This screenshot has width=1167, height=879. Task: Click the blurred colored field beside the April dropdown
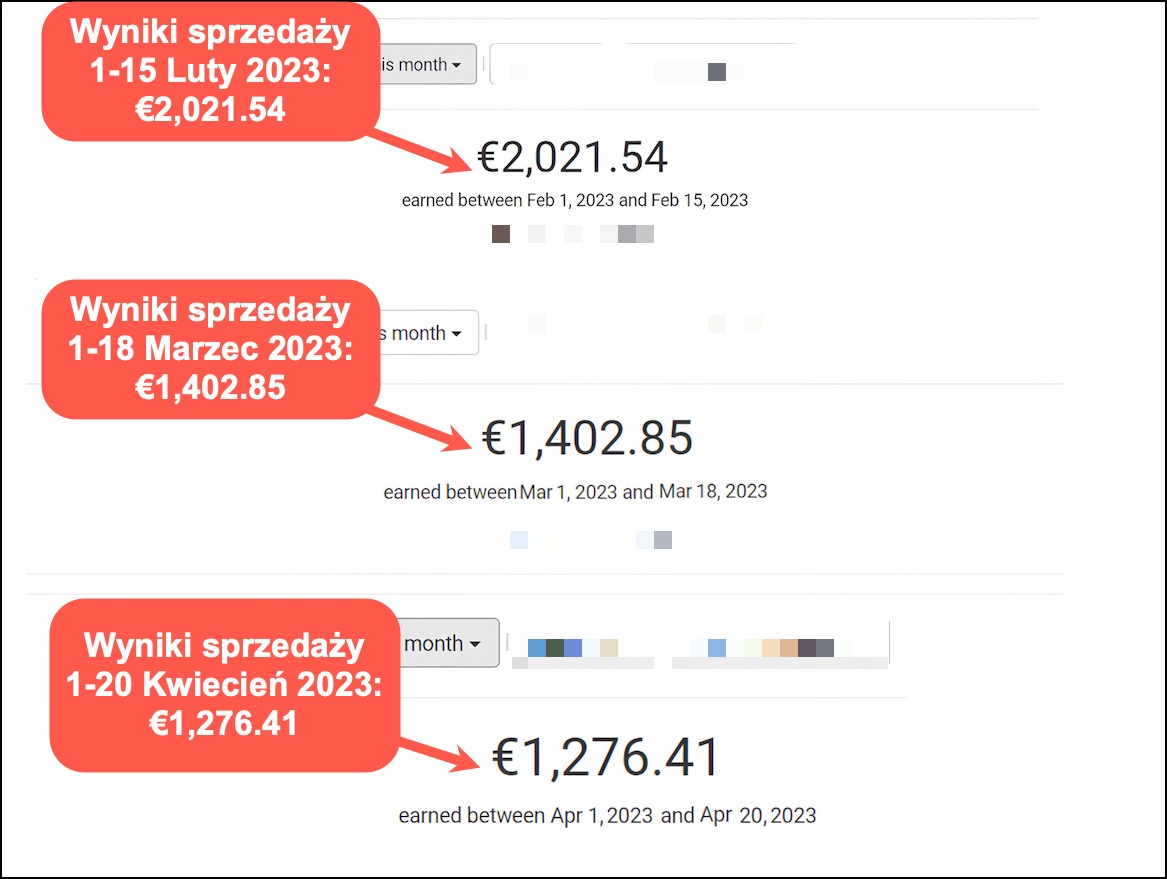pos(698,649)
